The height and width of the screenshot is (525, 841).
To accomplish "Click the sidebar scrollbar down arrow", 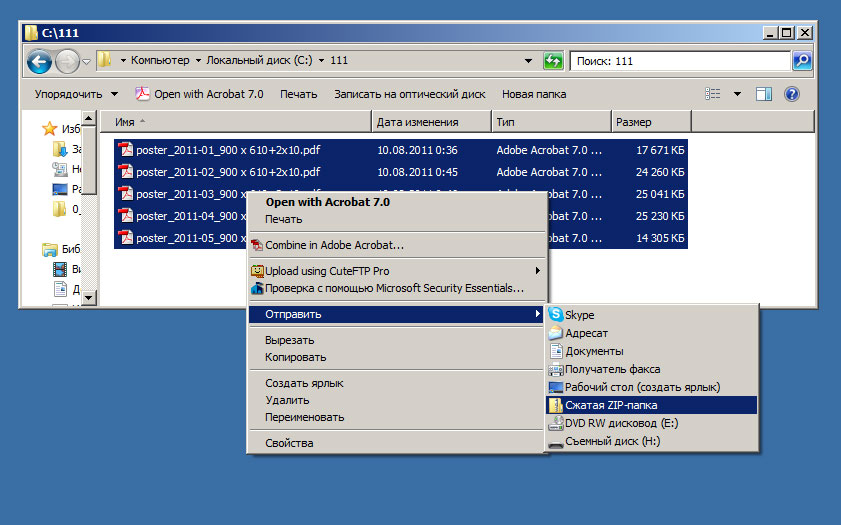I will (x=89, y=297).
